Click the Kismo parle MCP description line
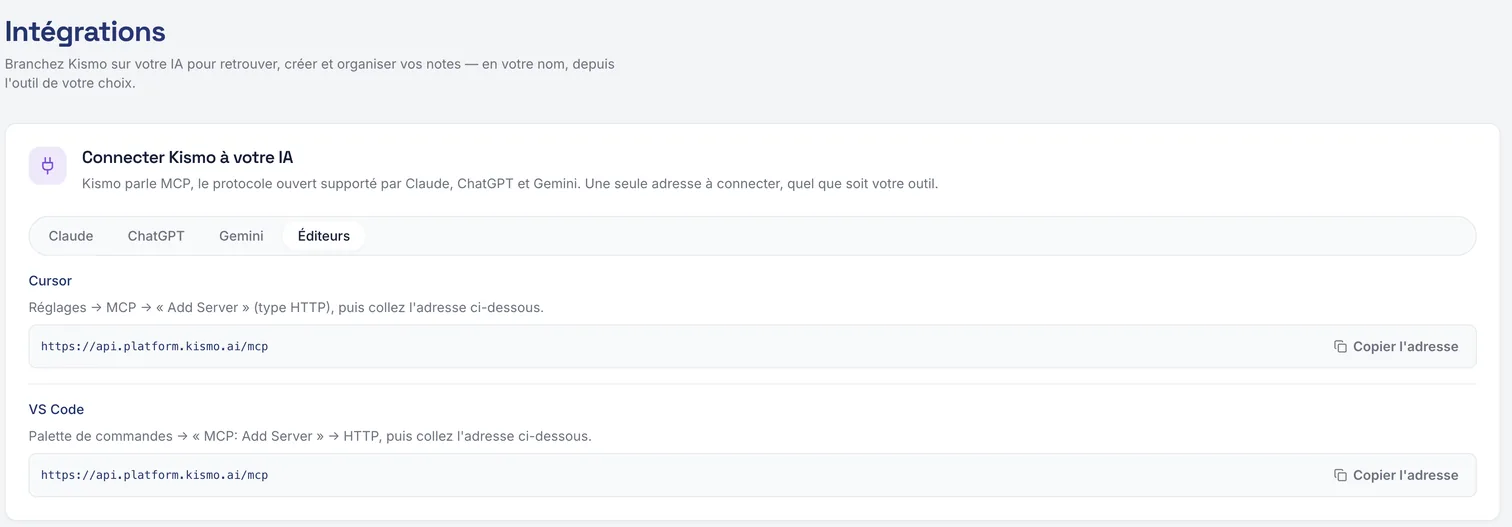The height and width of the screenshot is (527, 1512). point(510,184)
